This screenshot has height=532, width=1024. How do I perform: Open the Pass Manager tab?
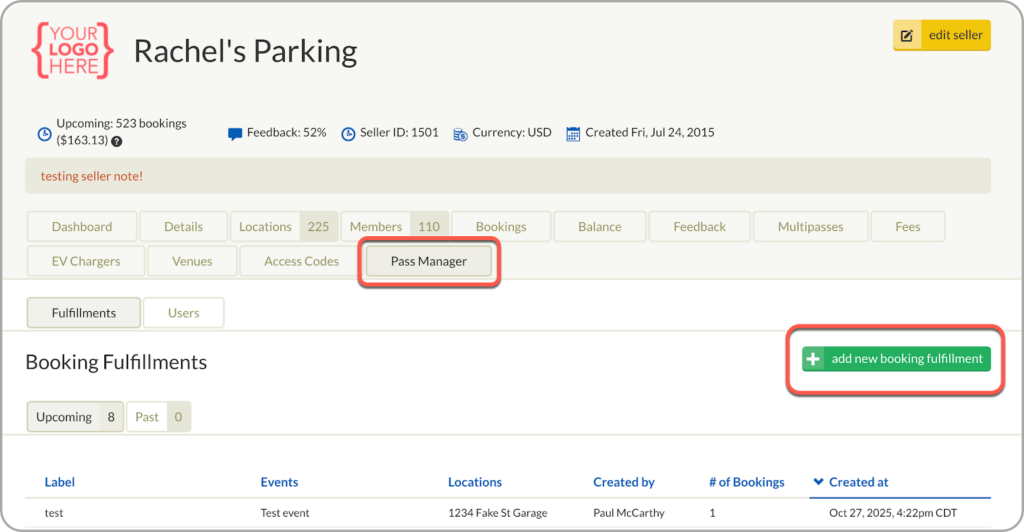(428, 262)
